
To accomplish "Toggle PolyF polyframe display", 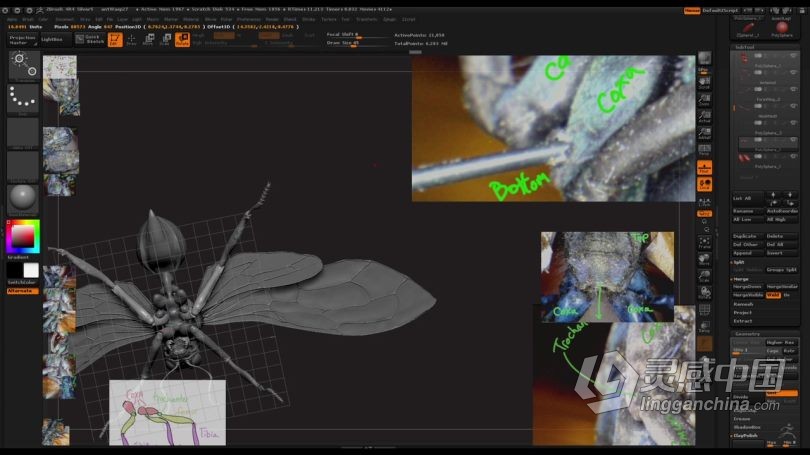I will (704, 309).
